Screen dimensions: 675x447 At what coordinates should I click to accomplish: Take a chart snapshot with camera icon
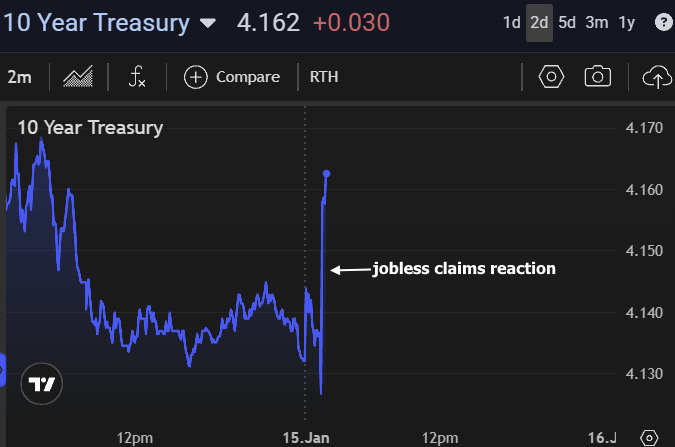click(598, 77)
